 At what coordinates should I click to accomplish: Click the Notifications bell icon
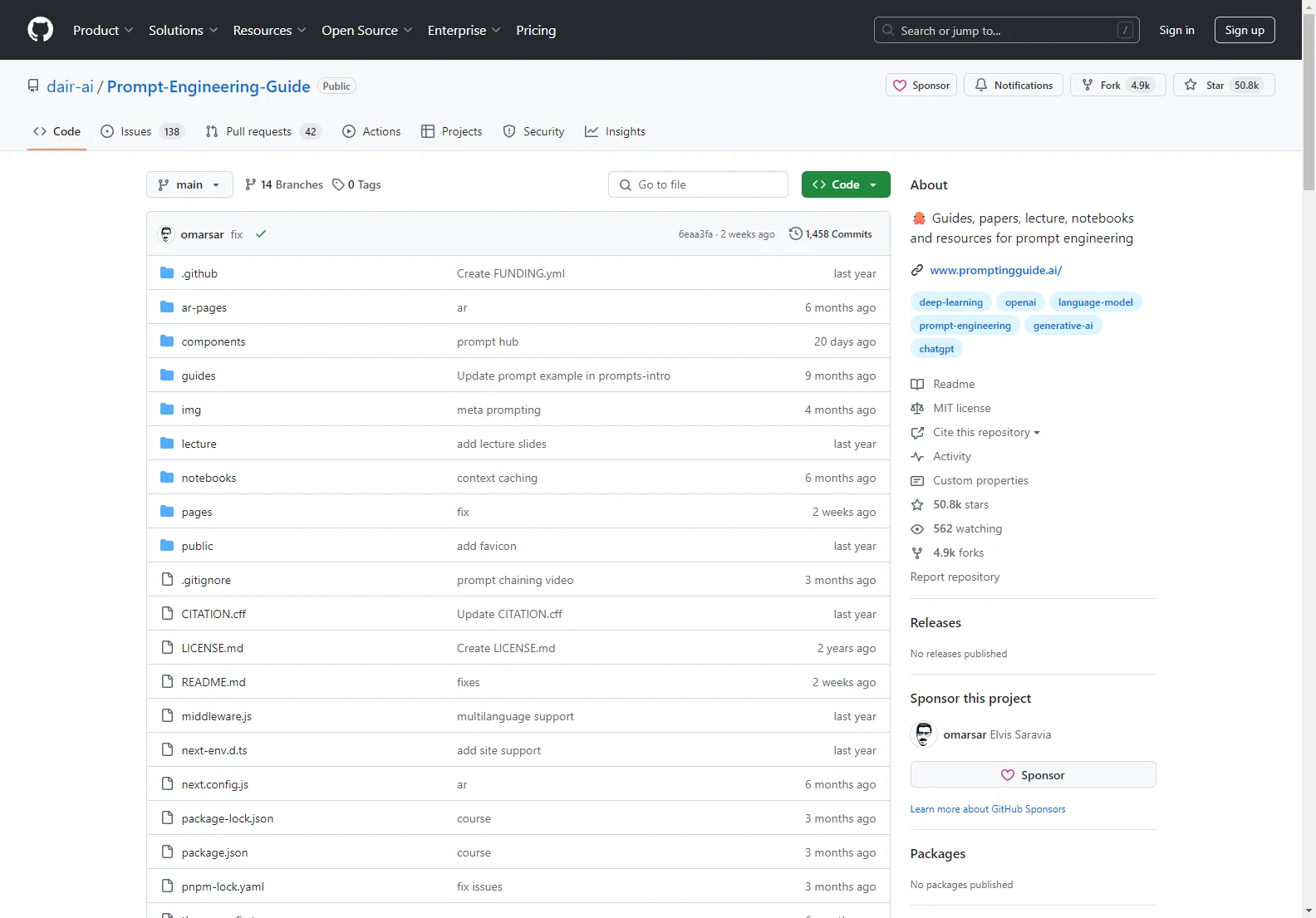point(981,85)
